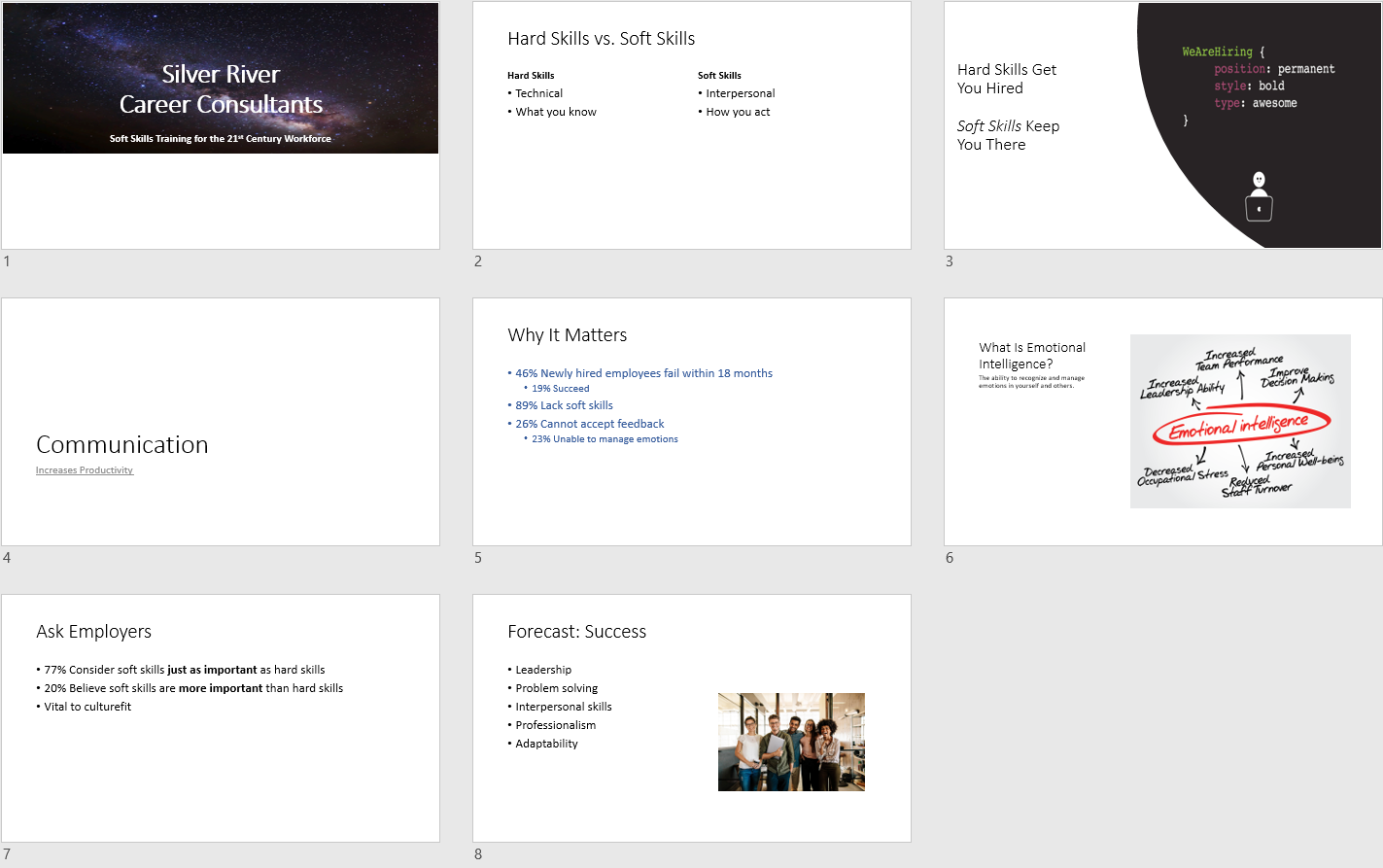Click slide number 8 label

tap(478, 854)
